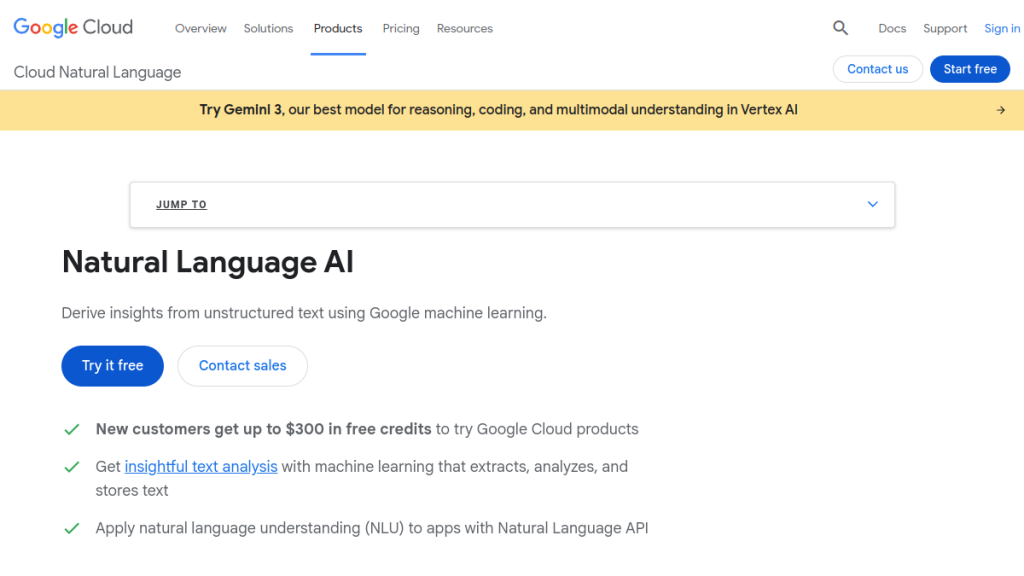The height and width of the screenshot is (576, 1024).
Task: Click the Contact sales button
Action: (242, 366)
